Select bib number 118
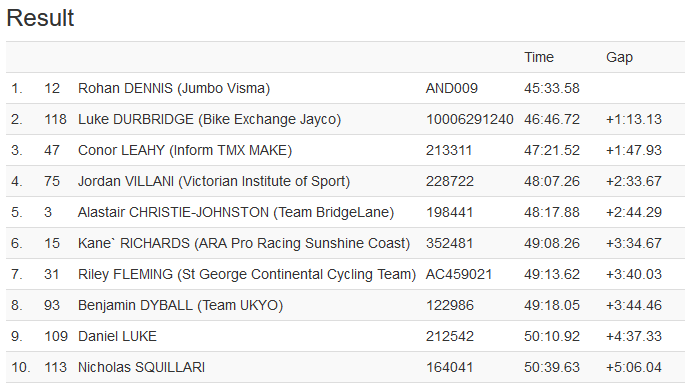 (55, 119)
